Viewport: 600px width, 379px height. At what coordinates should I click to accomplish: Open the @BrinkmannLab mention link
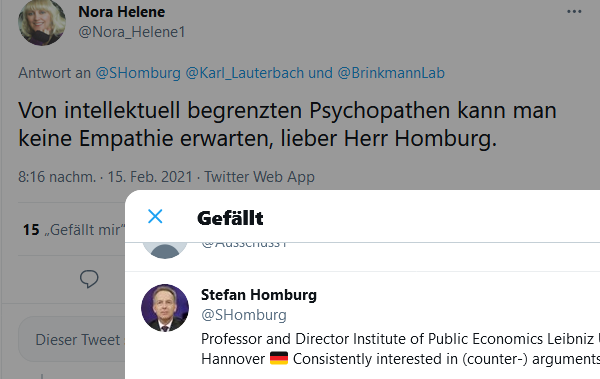391,73
